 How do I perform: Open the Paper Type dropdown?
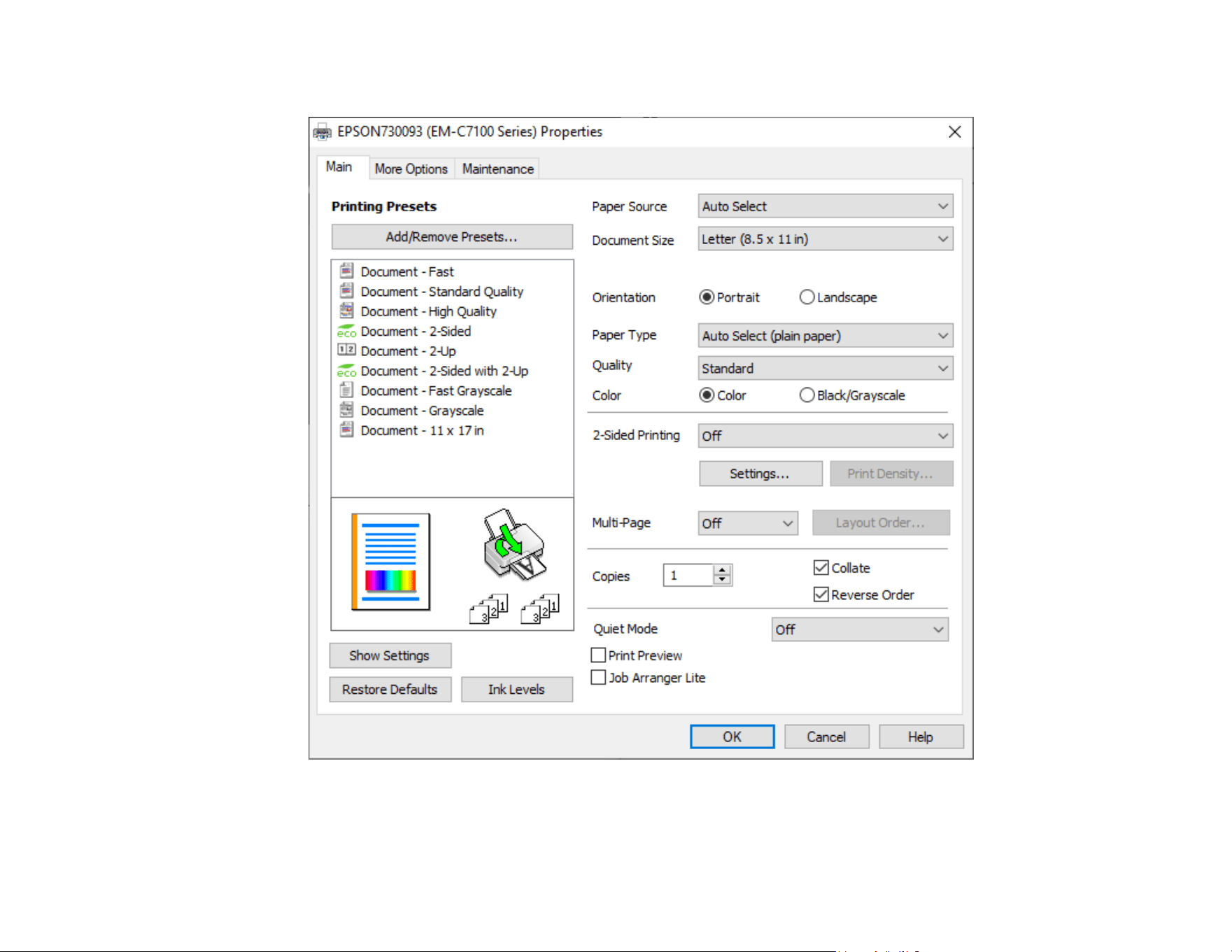pos(826,336)
